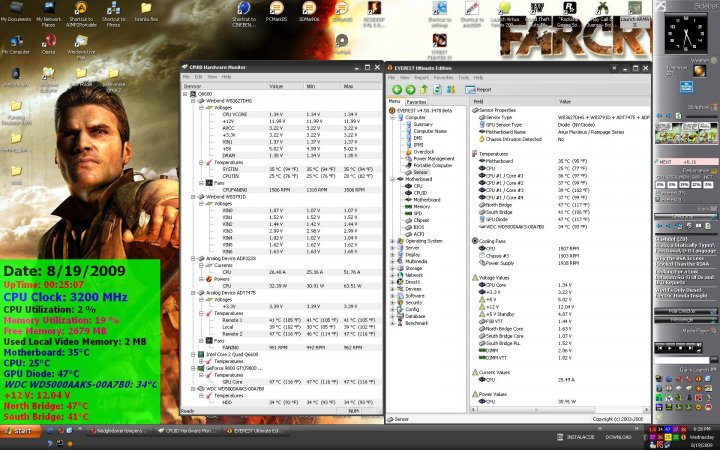Collapse the Q6600 root node in Hardware Monitor
Image resolution: width=720 pixels, height=450 pixels.
(186, 94)
